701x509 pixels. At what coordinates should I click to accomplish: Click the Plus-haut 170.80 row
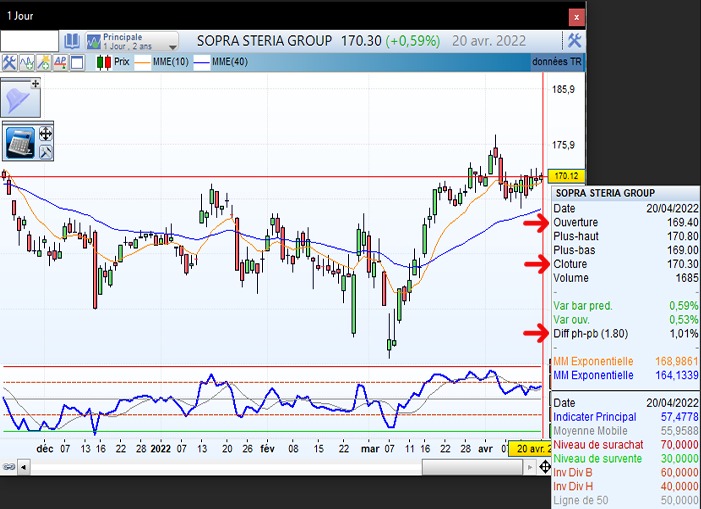[625, 236]
